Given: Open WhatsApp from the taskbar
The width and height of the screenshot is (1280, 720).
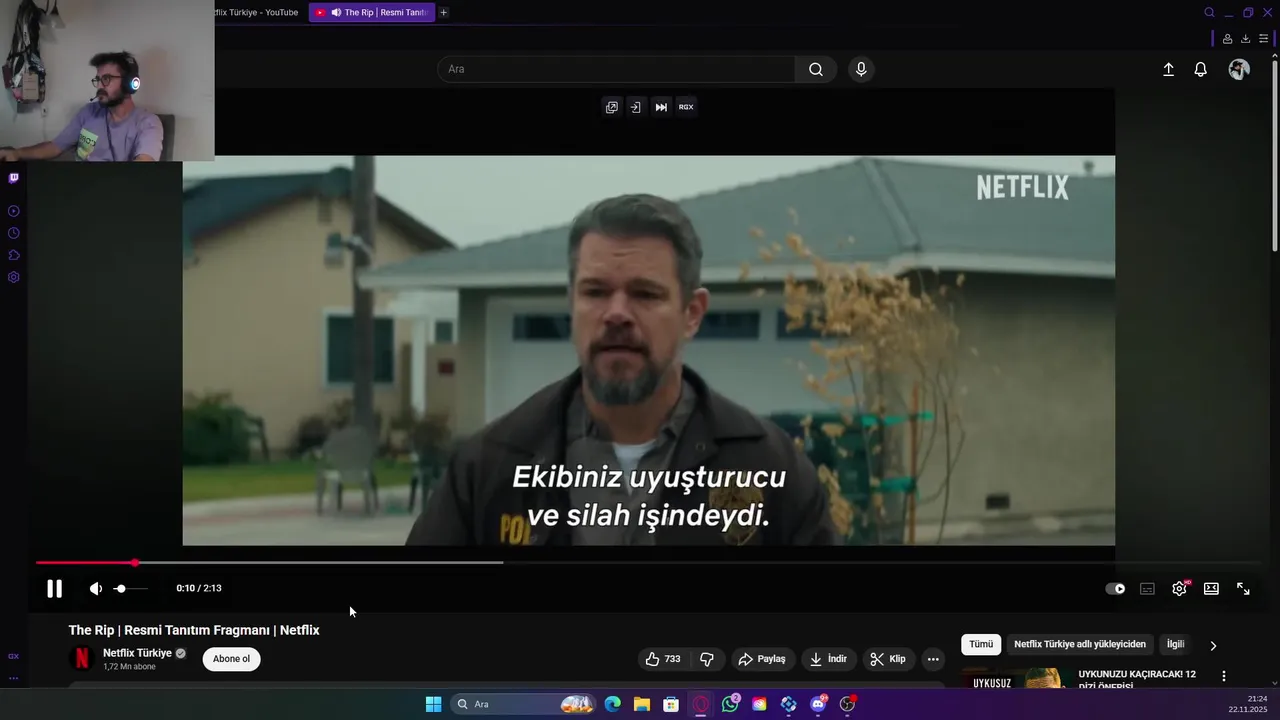Looking at the screenshot, I should [731, 704].
